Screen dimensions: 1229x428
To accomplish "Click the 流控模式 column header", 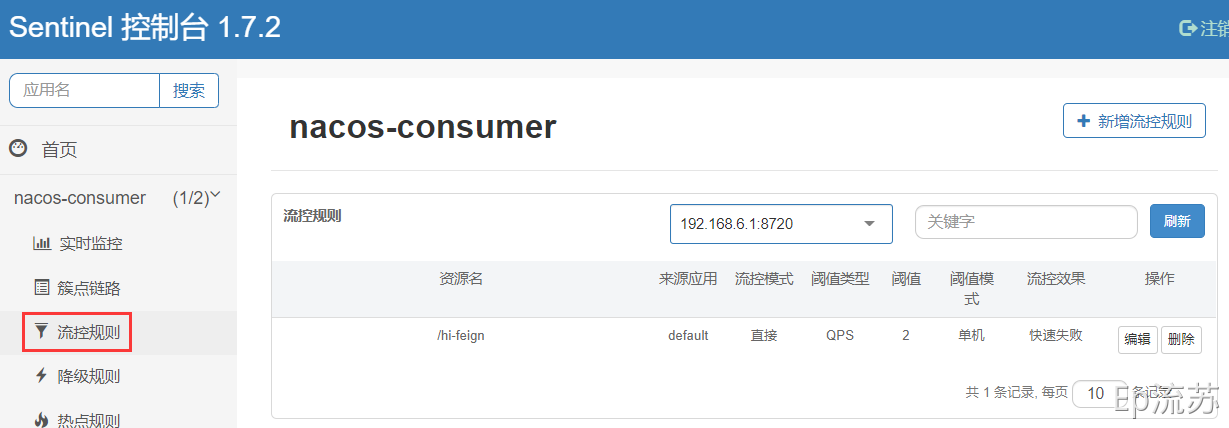I will coord(764,278).
